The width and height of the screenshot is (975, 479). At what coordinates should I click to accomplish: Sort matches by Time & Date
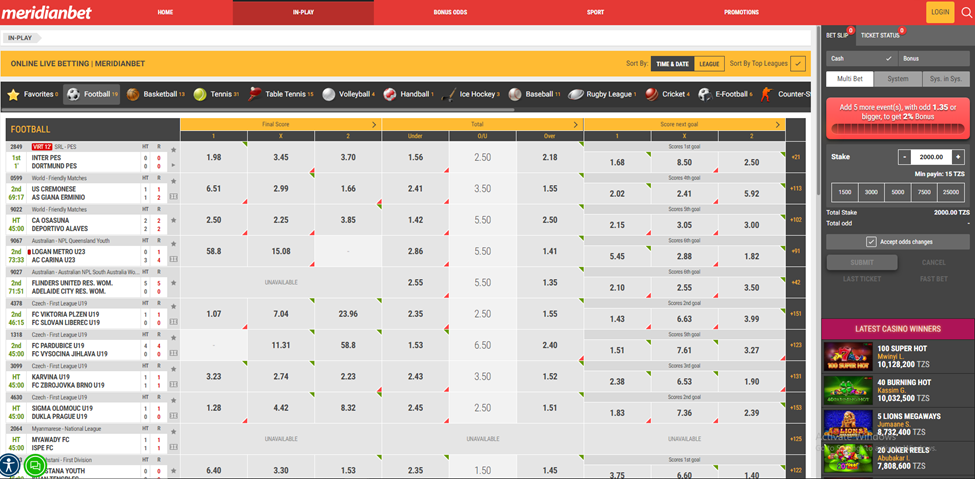[672, 63]
